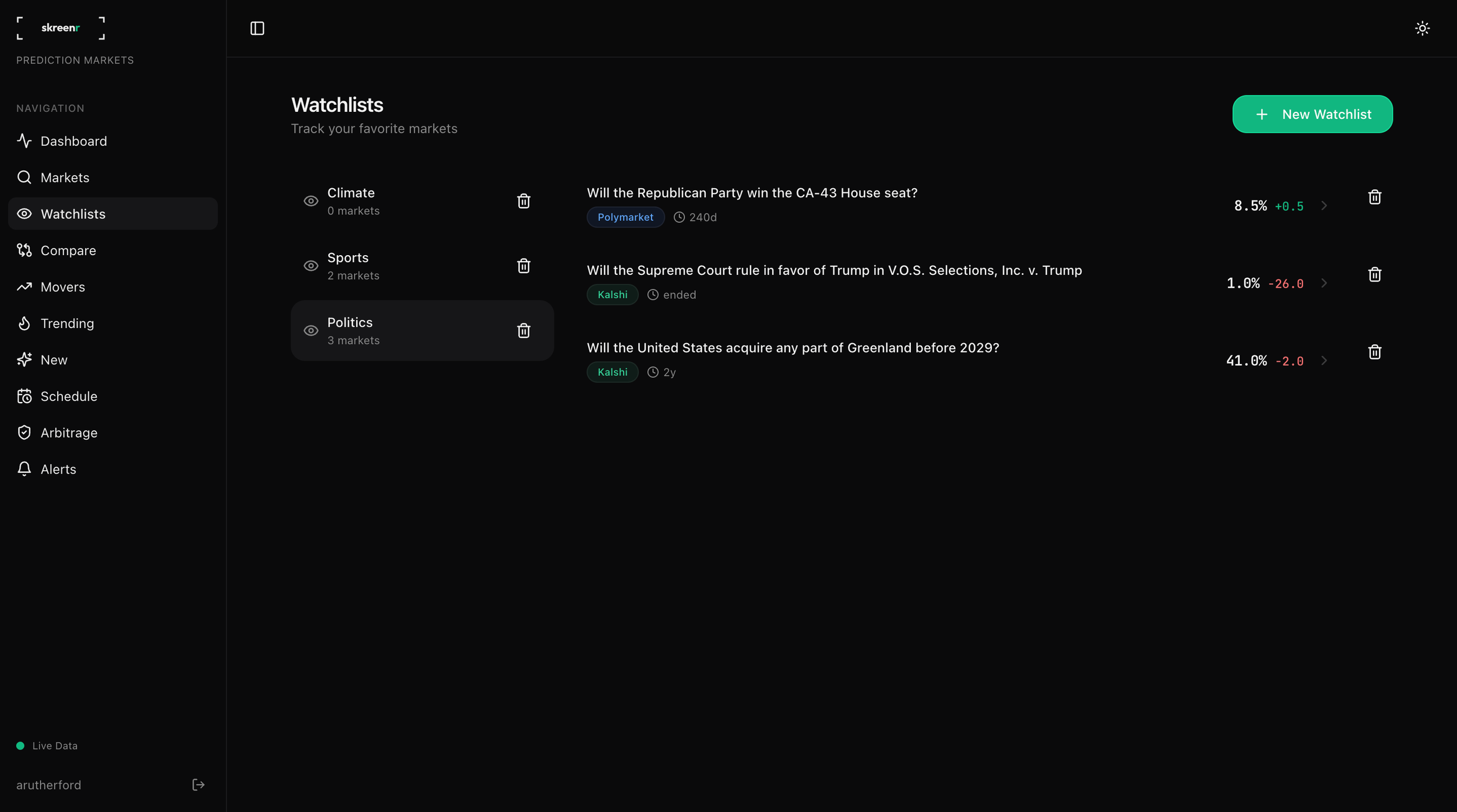Screen dimensions: 1457x812
Task: Delete the Sports watchlist
Action: [x=523, y=266]
